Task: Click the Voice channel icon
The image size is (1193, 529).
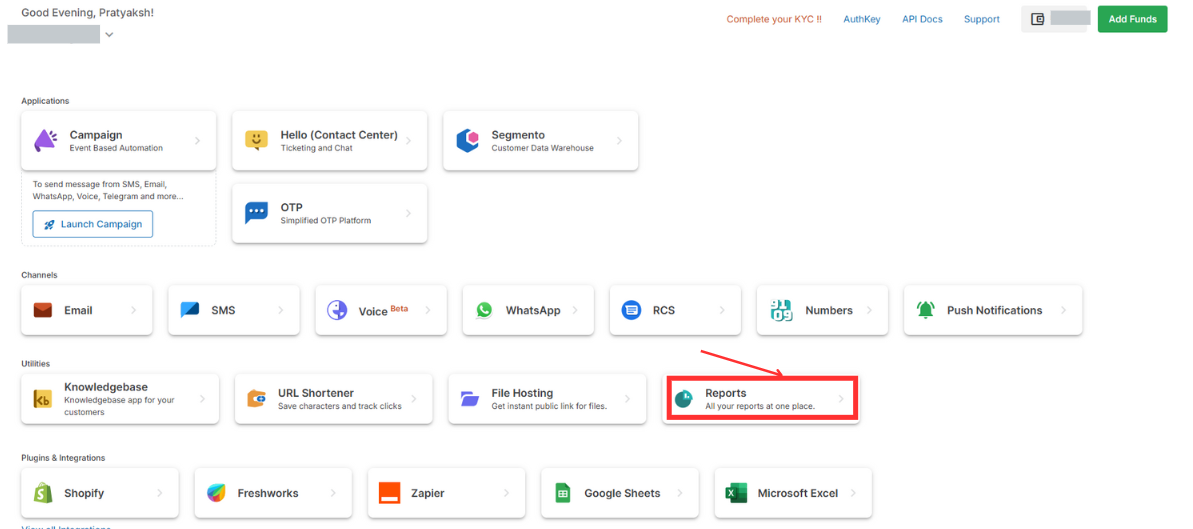Action: coord(337,311)
